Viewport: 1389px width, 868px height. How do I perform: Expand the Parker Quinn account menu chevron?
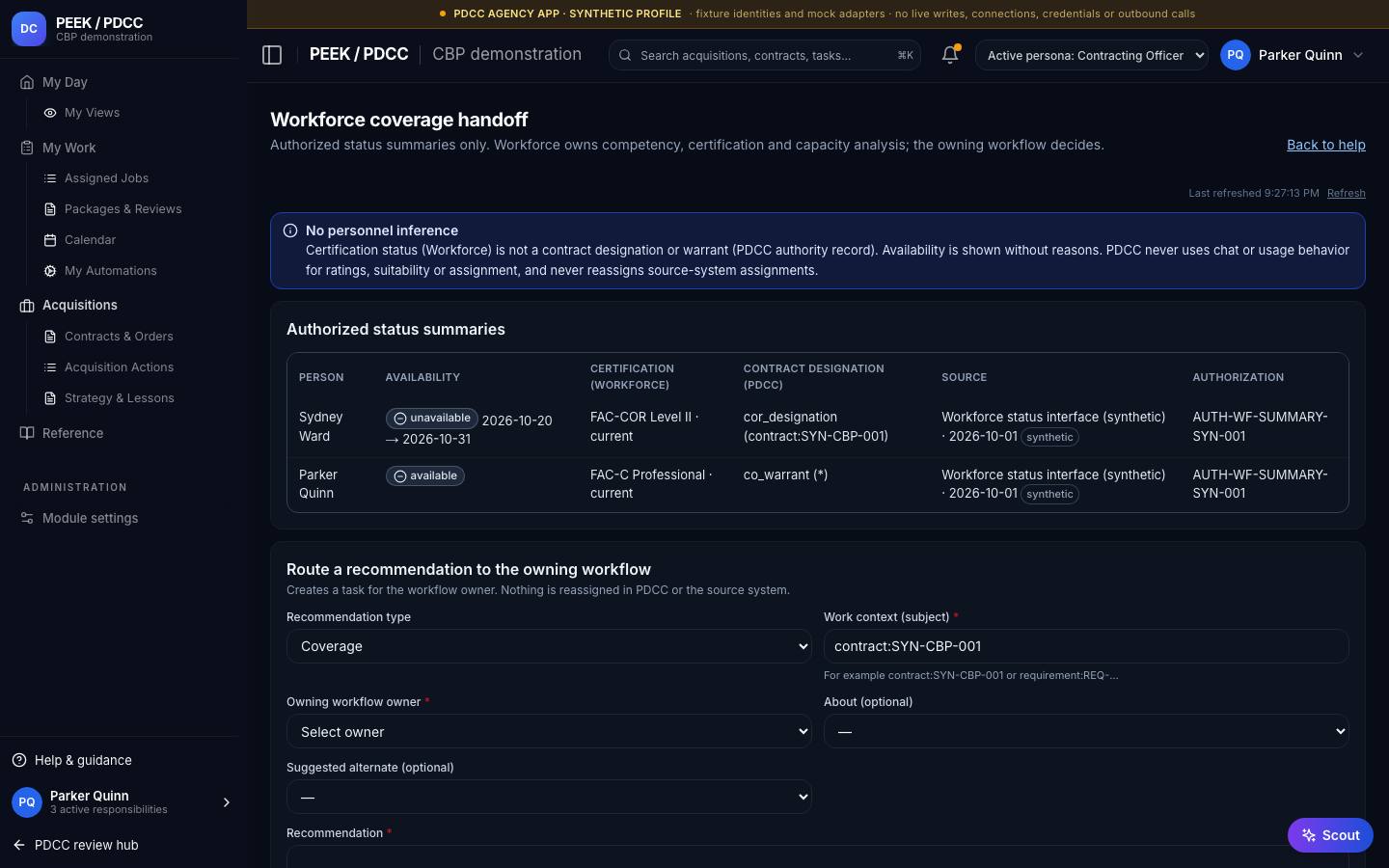[x=1358, y=55]
